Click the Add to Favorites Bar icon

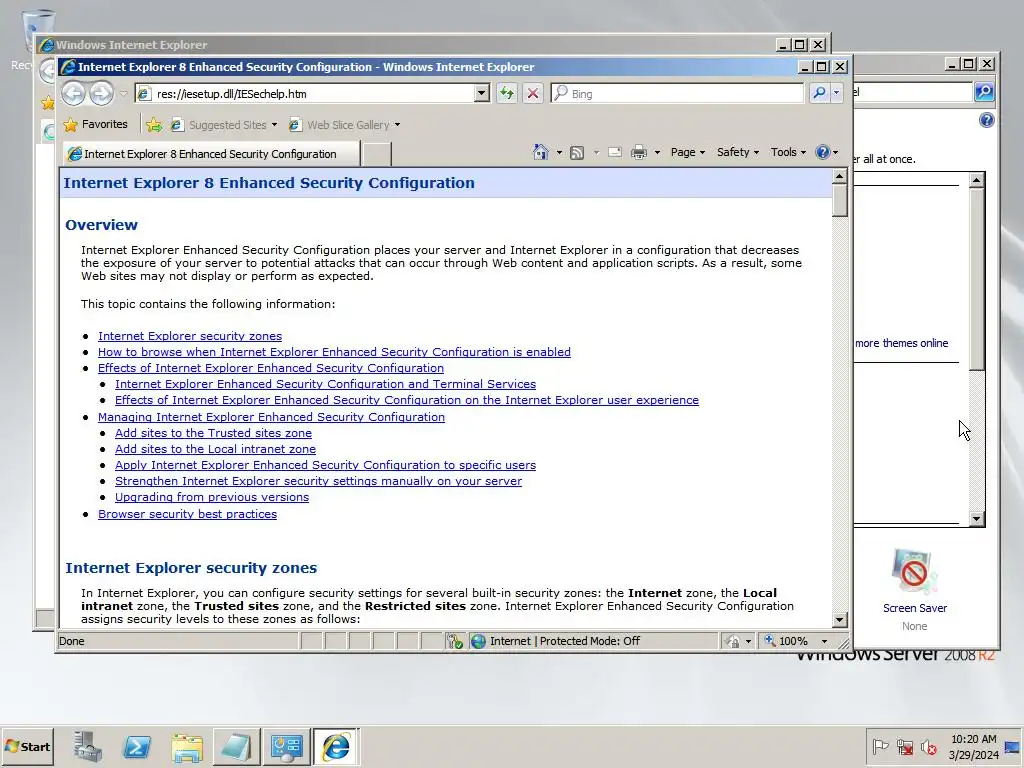(x=154, y=125)
